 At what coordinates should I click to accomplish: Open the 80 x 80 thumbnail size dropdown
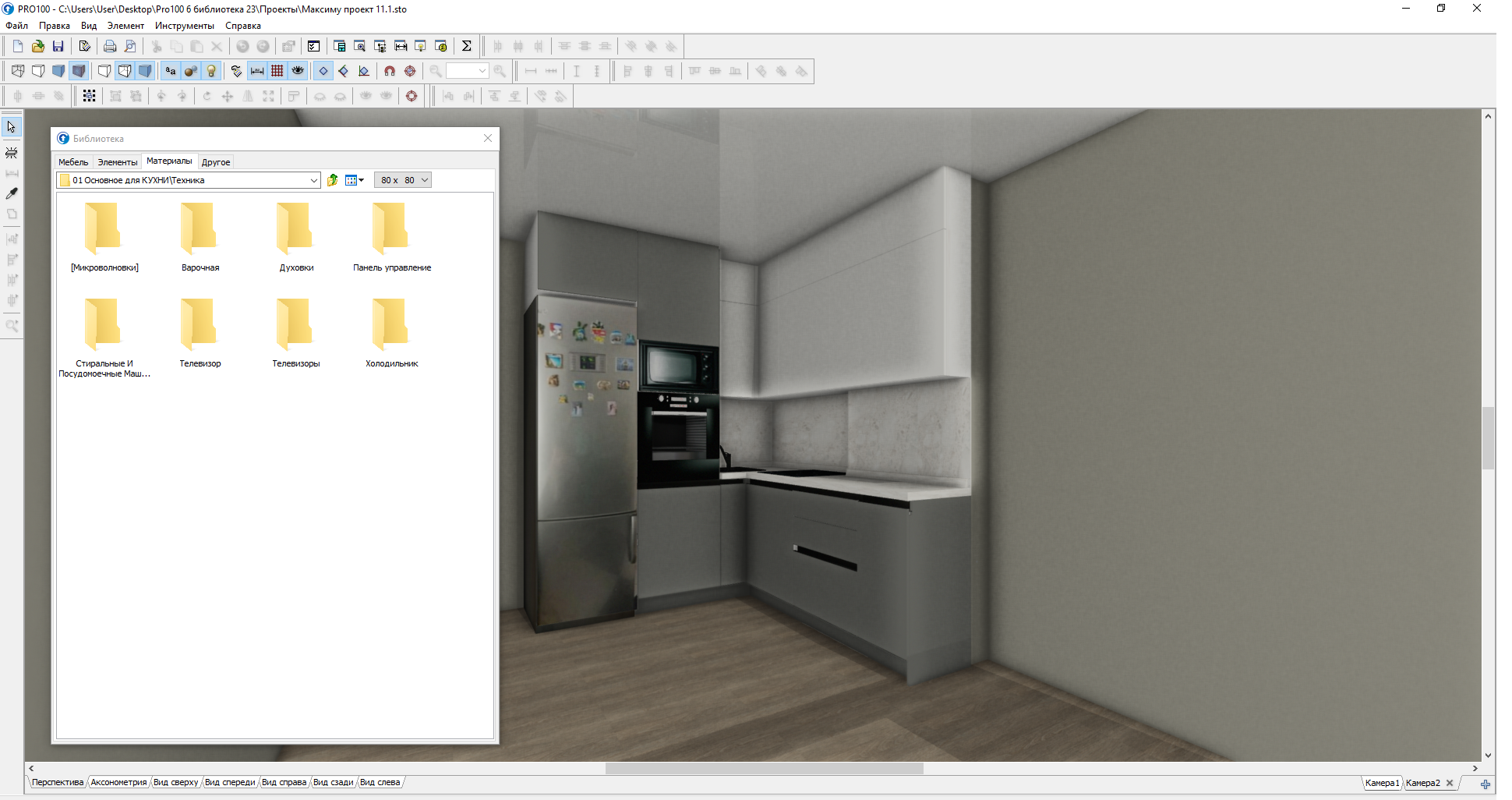point(425,180)
